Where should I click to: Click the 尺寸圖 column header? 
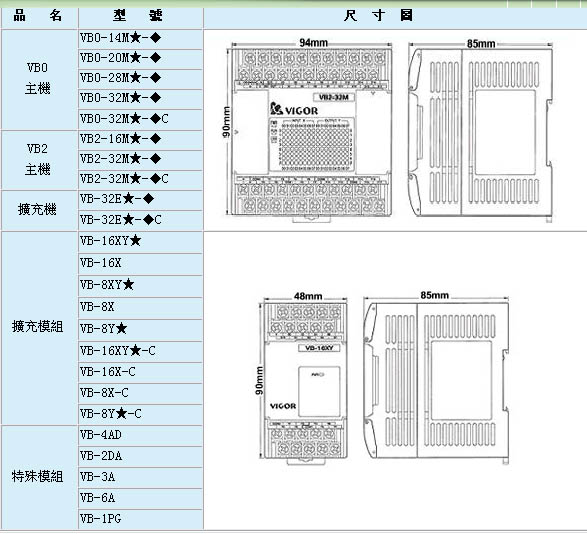tap(379, 16)
